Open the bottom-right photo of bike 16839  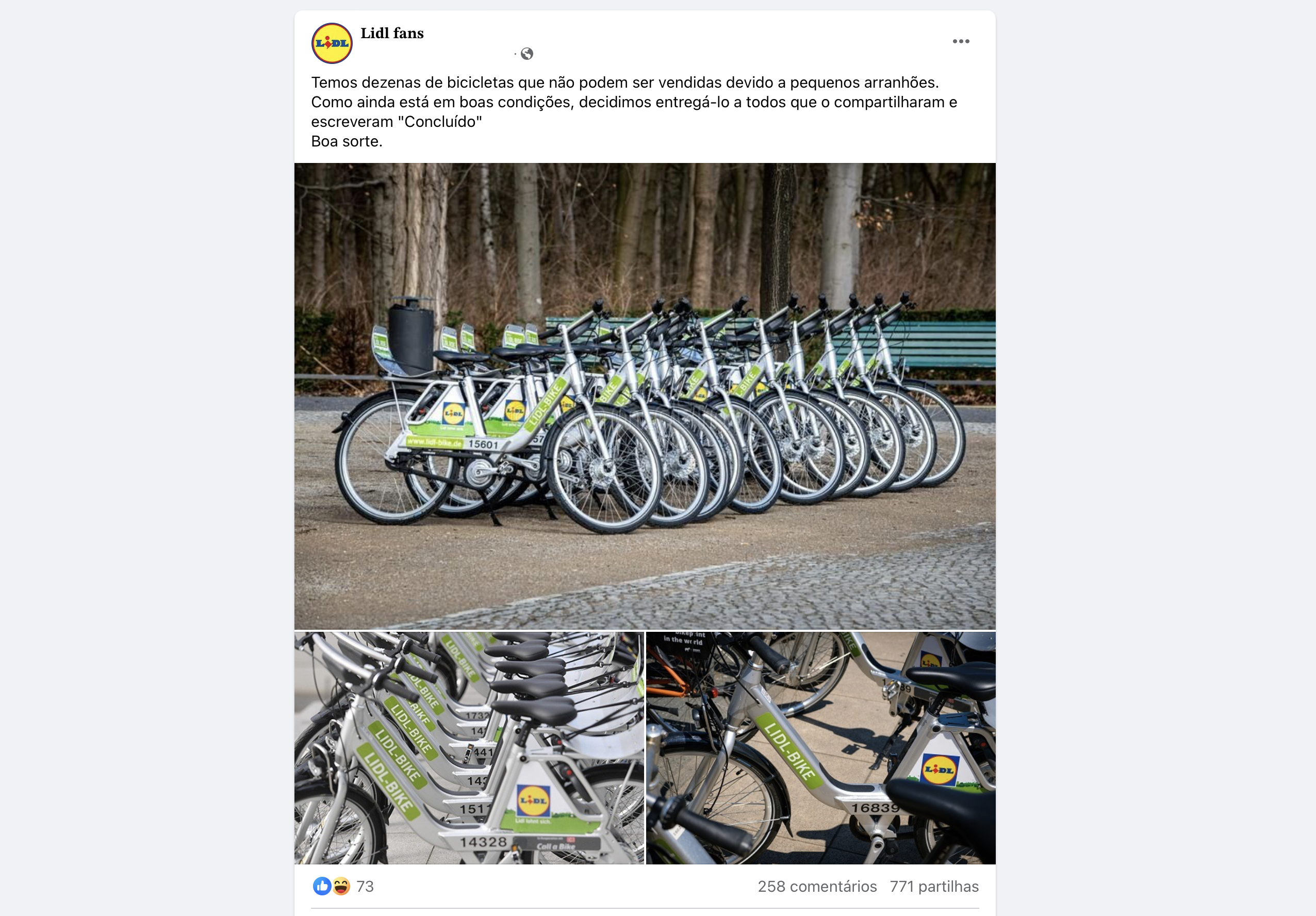coord(821,748)
